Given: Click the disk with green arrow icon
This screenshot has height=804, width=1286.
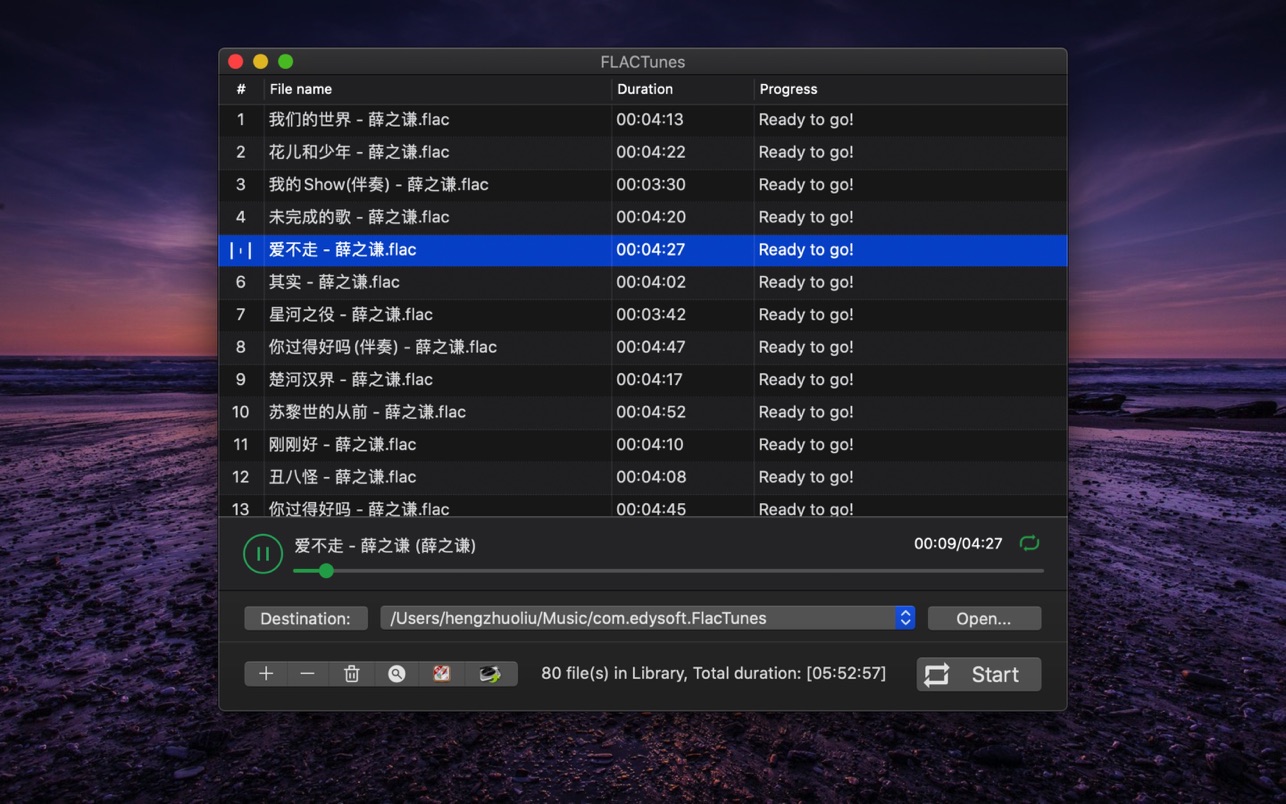Looking at the screenshot, I should click(489, 674).
